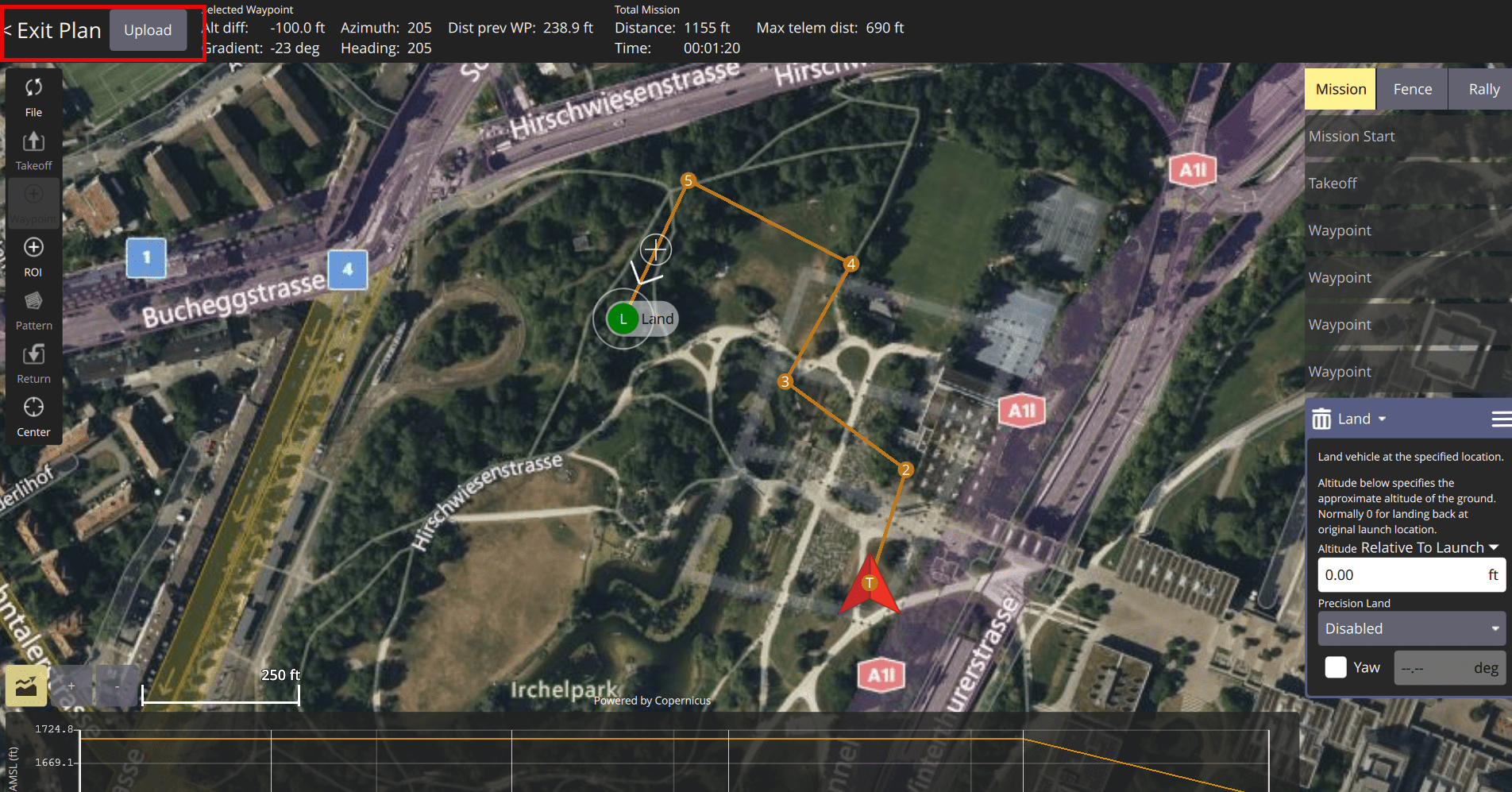Open the Pattern tool
The width and height of the screenshot is (1512, 792).
(33, 310)
